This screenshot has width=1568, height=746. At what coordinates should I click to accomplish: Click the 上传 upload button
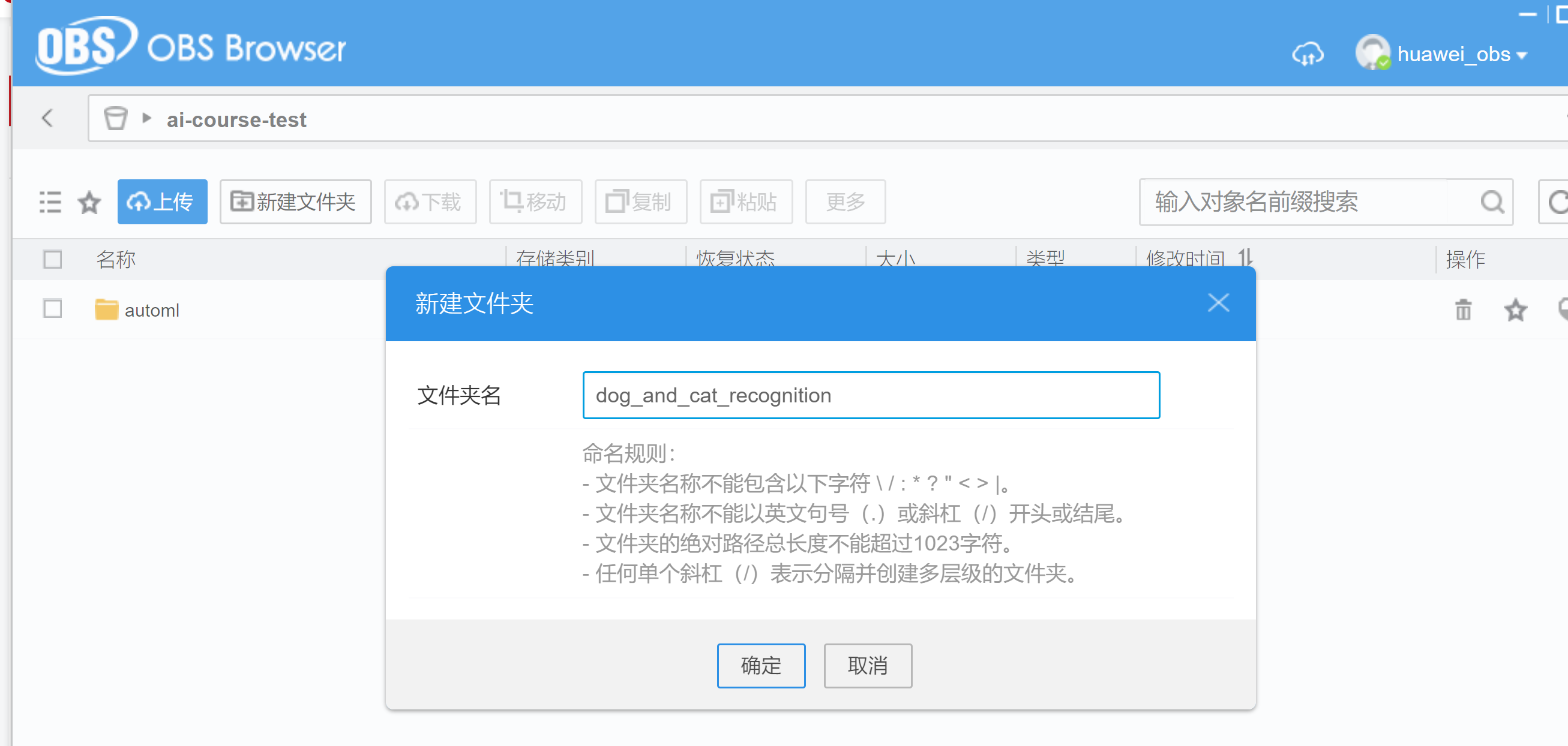[x=162, y=202]
